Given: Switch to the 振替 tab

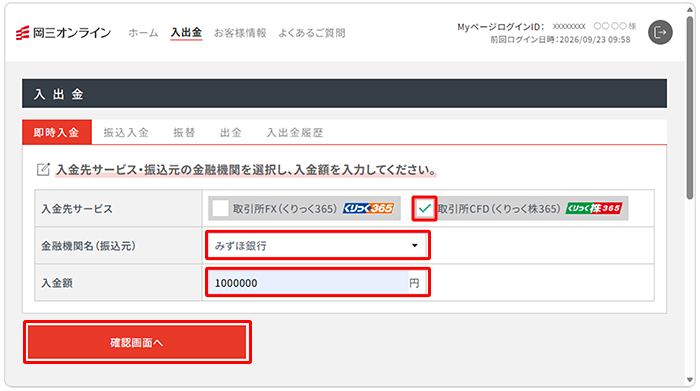Looking at the screenshot, I should coord(184,133).
